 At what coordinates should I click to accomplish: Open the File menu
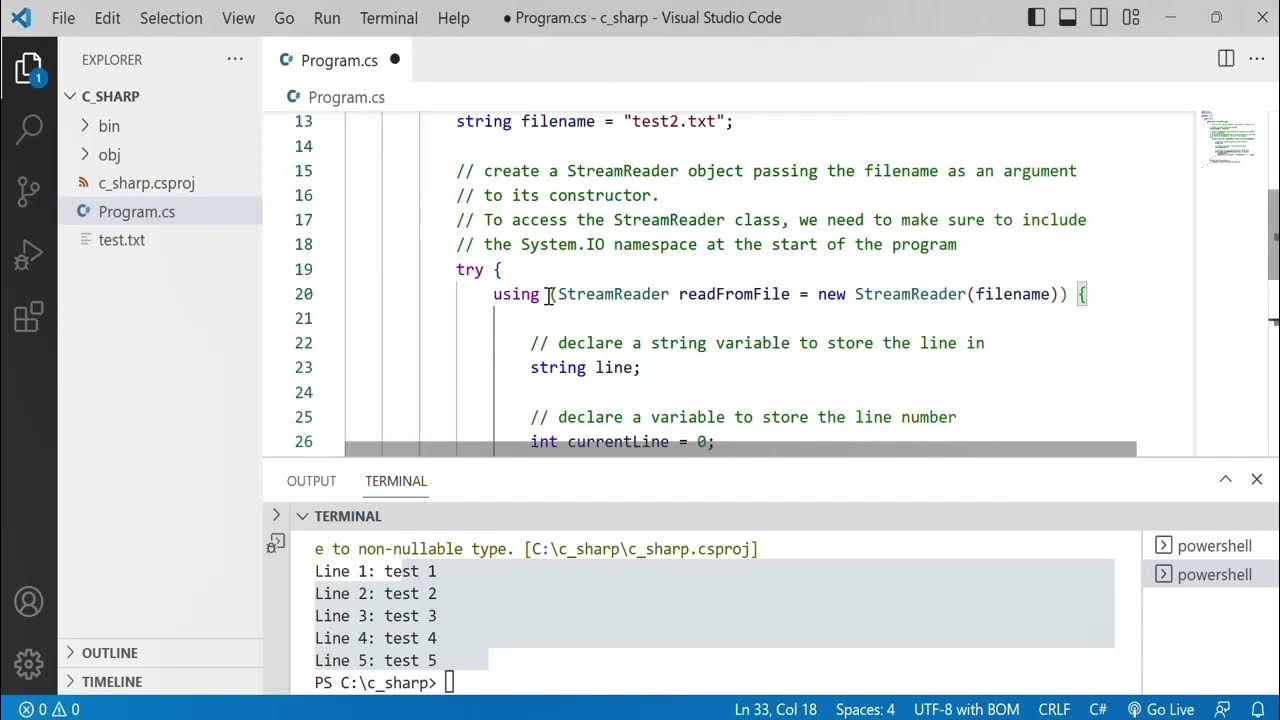click(x=63, y=17)
